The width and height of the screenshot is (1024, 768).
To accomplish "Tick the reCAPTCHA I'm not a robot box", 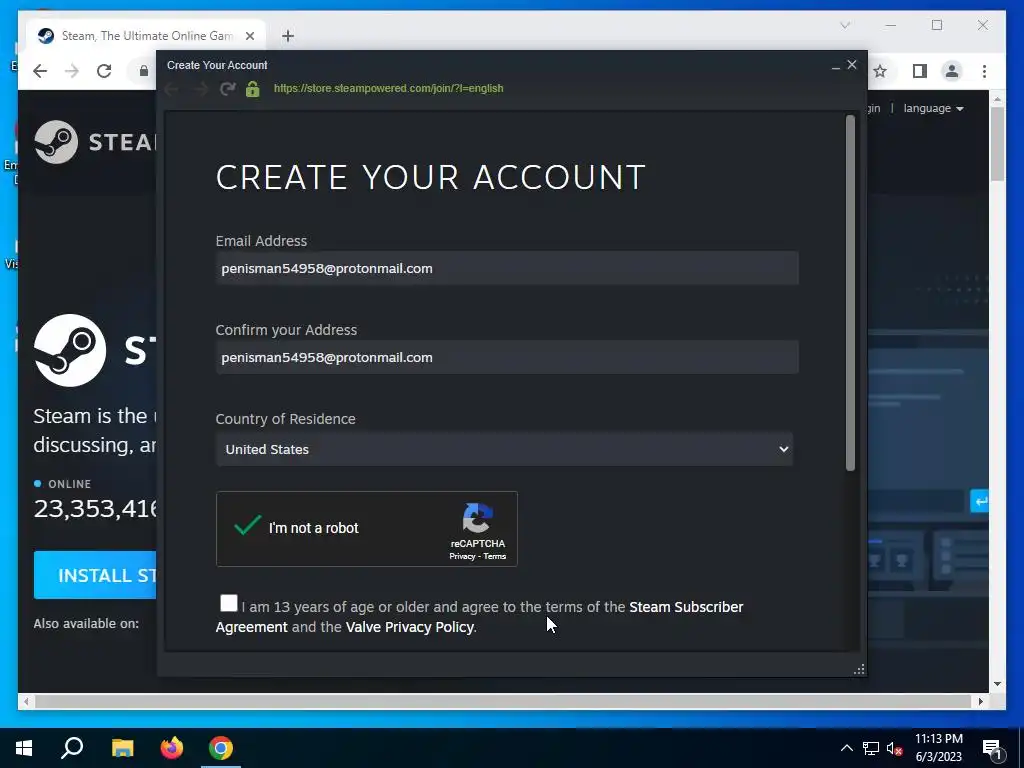I will tap(248, 526).
